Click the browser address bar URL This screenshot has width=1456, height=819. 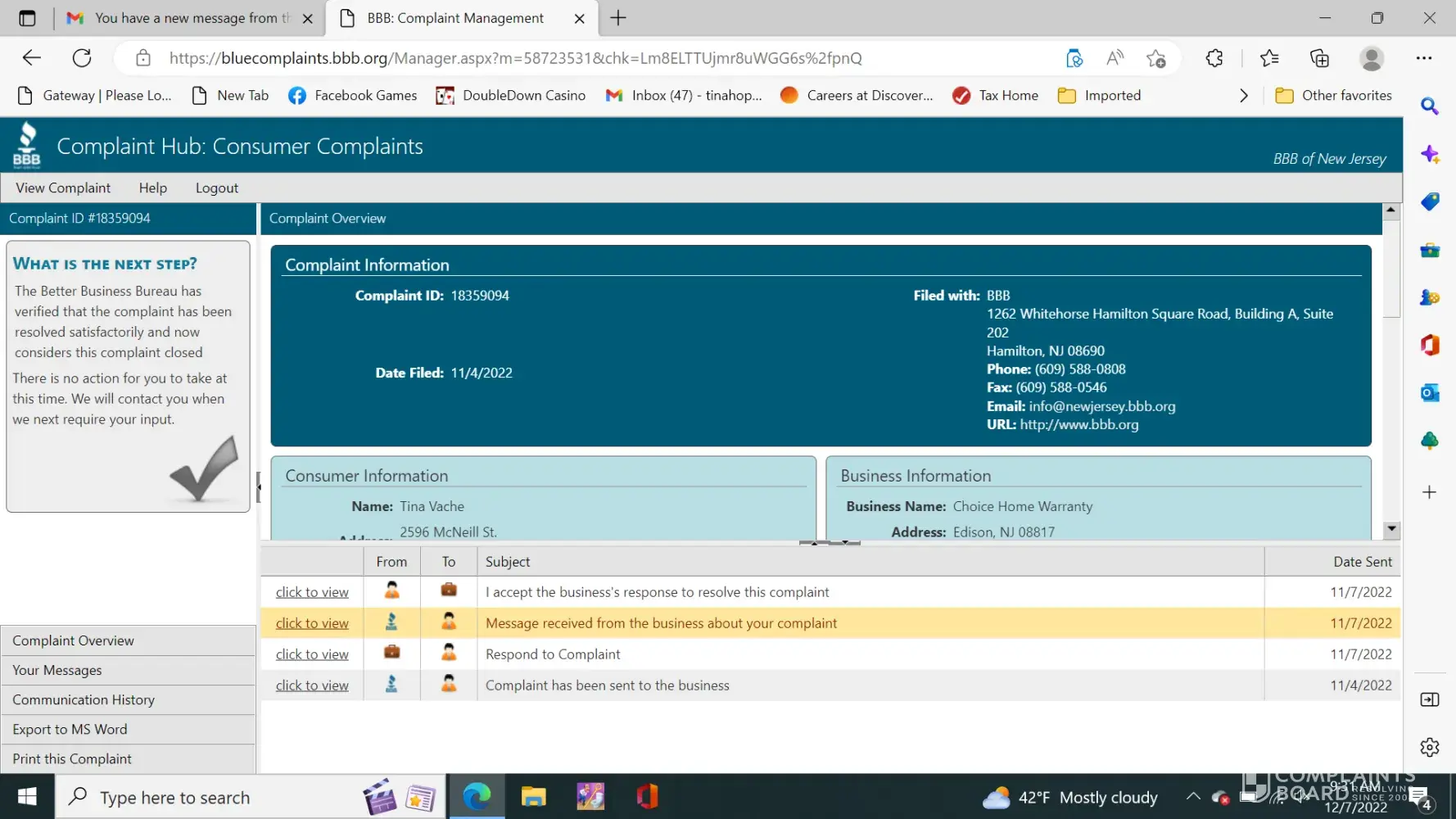[516, 58]
